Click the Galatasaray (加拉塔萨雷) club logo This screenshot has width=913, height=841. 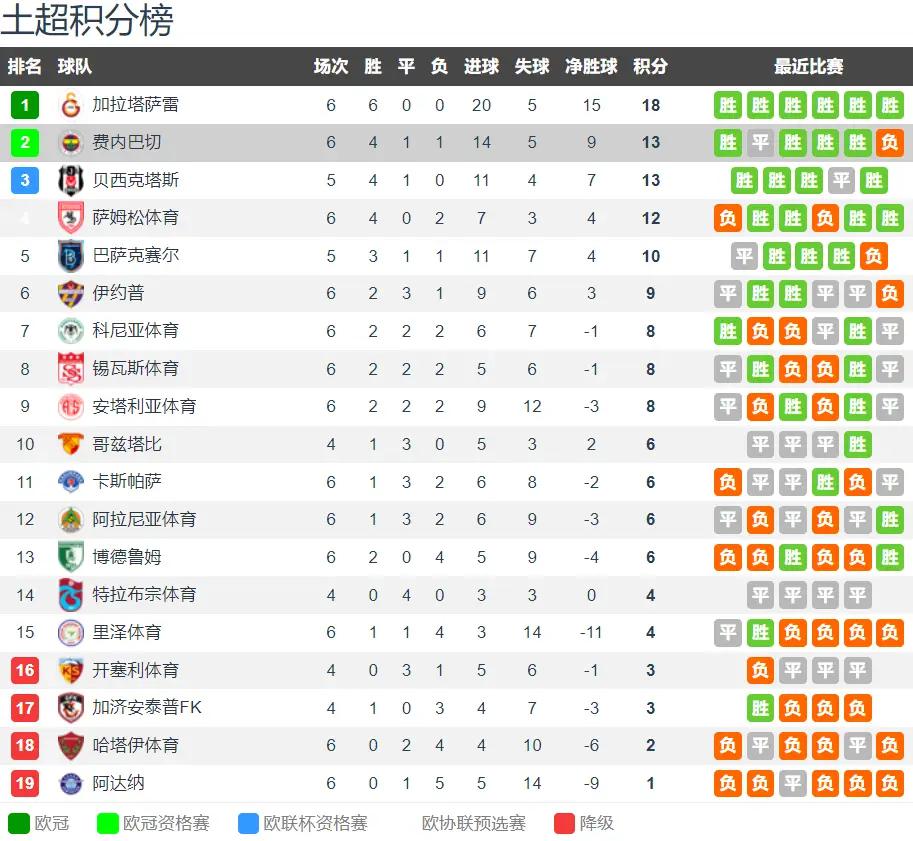tap(70, 105)
